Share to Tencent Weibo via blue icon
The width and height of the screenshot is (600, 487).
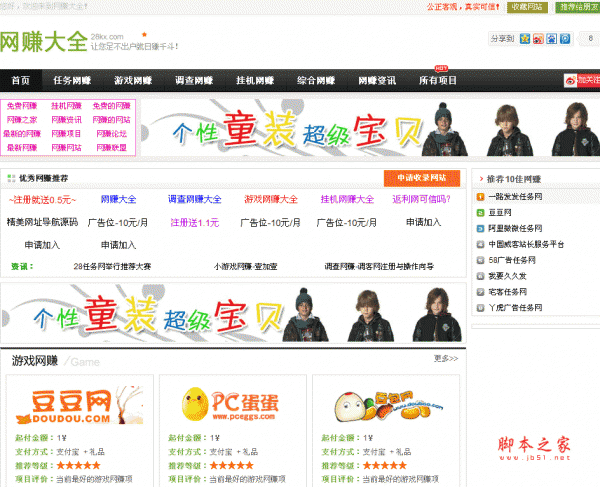tap(565, 39)
